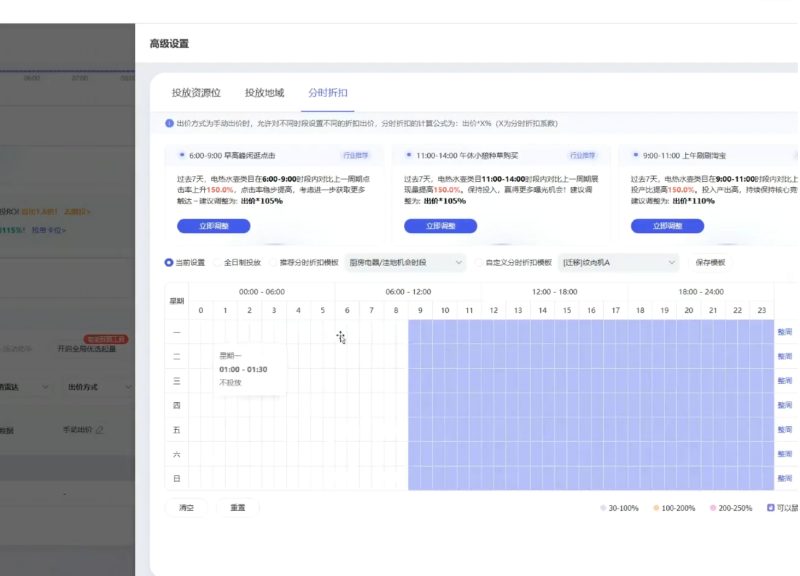
Task: Click the hour 23 column header
Action: click(x=762, y=310)
